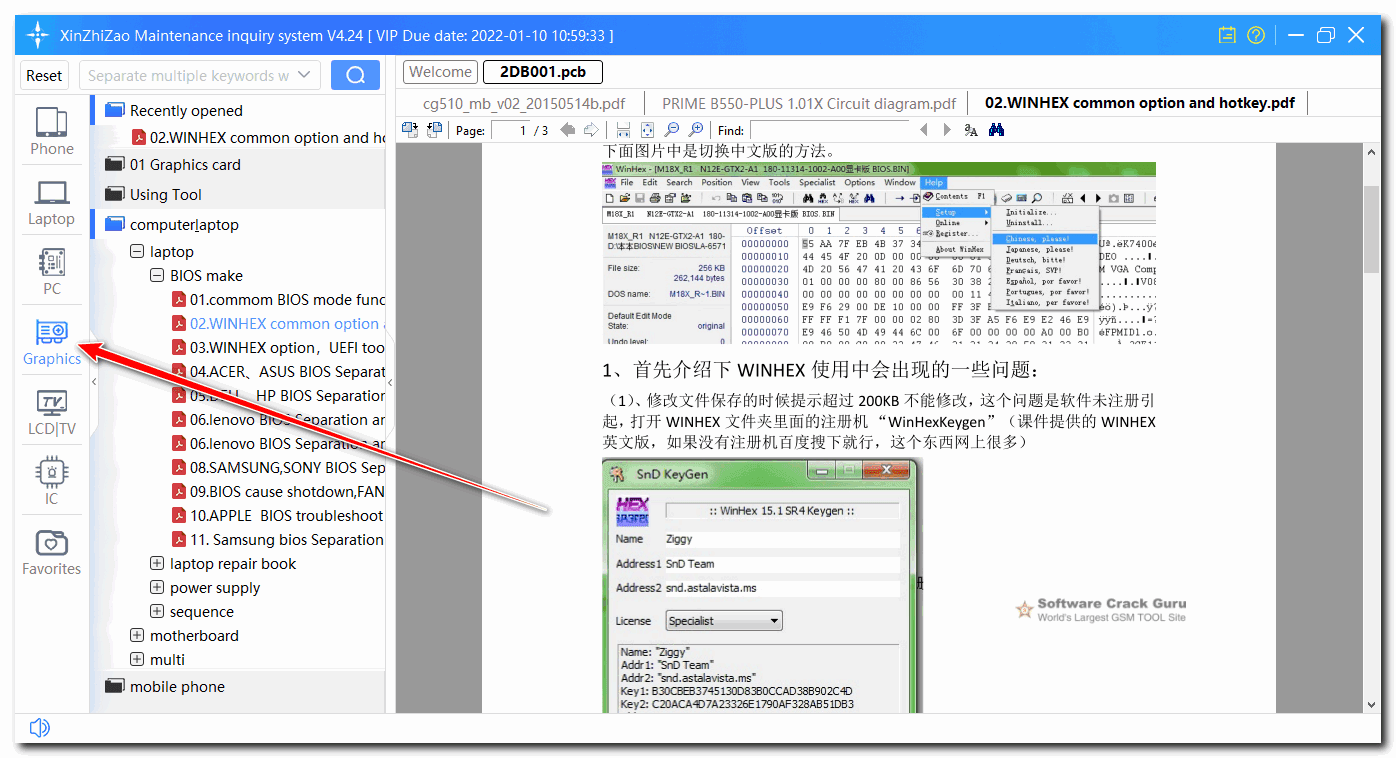Select the Laptop category icon

(51, 200)
